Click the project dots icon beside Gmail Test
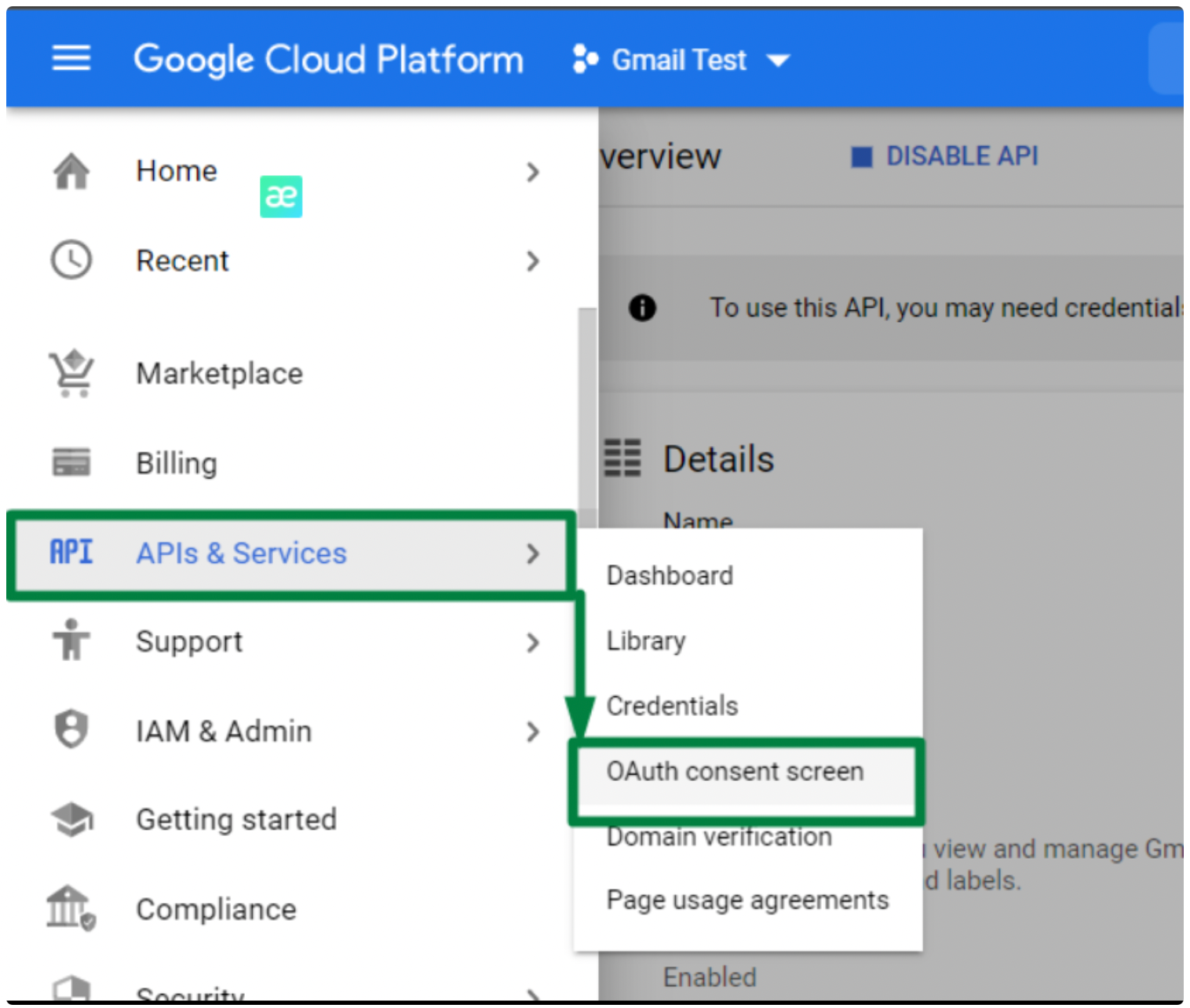Screen dimensions: 1190x1008 pyautogui.click(x=586, y=59)
